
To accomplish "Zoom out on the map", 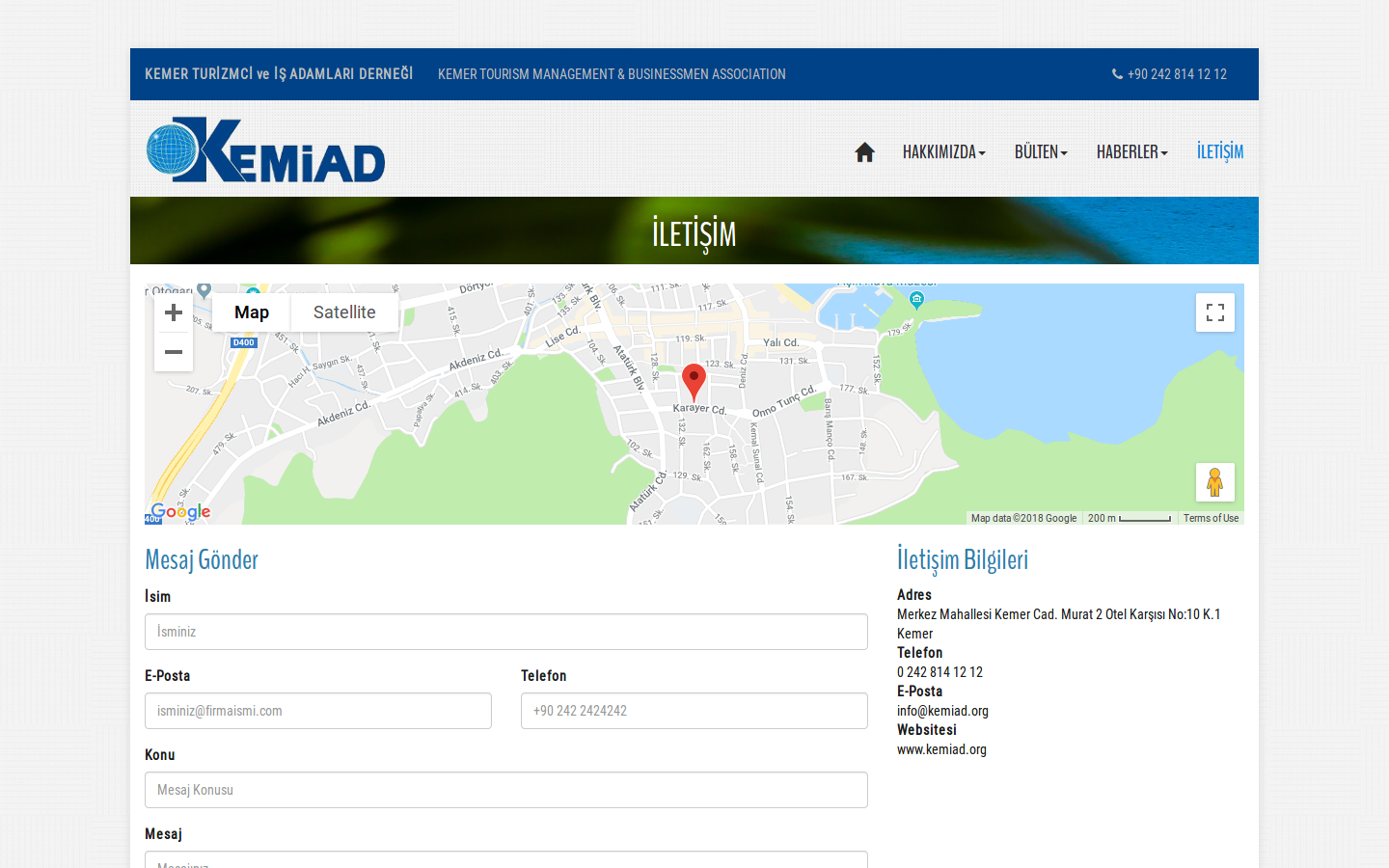I will (174, 352).
